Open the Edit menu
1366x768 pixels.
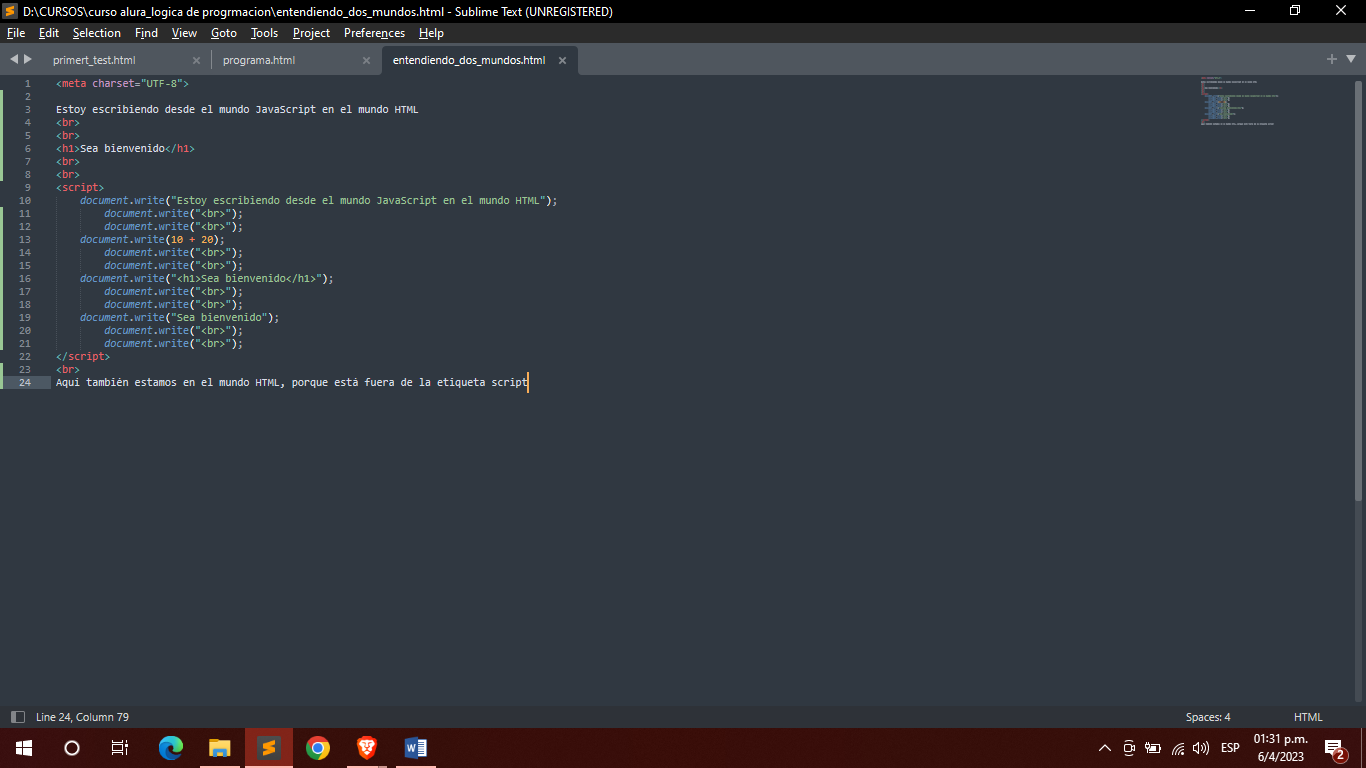[49, 33]
